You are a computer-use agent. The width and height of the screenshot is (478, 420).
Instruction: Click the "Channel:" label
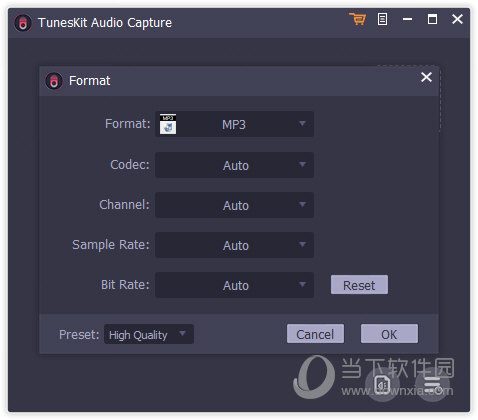point(124,205)
